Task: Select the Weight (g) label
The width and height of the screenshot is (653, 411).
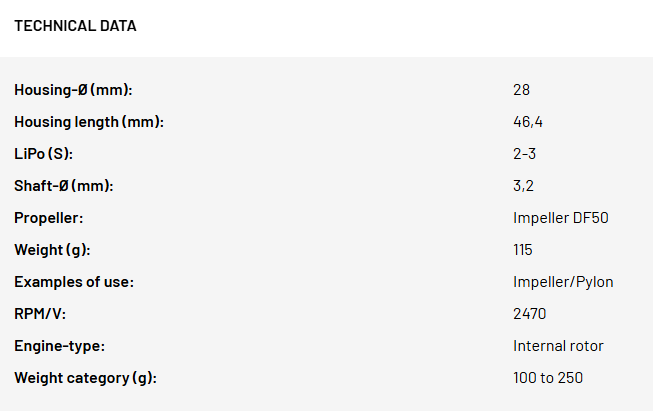Action: [52, 250]
